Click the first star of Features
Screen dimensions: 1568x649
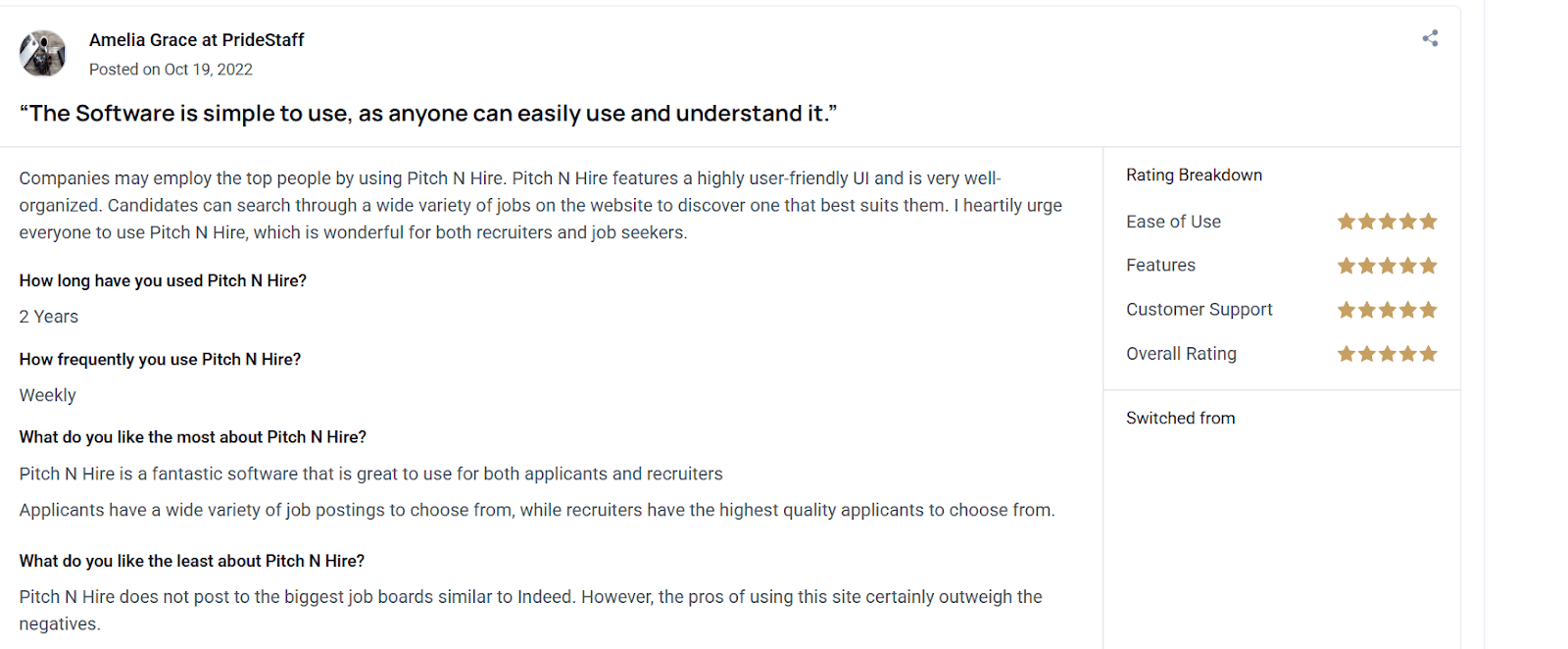tap(1347, 266)
